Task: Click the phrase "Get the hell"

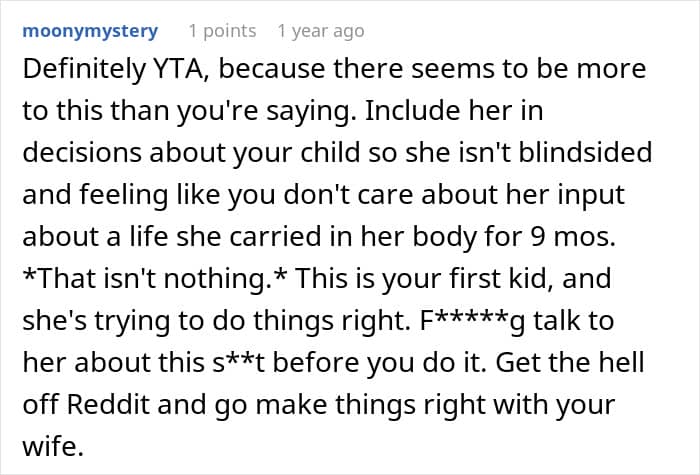Action: pos(570,362)
